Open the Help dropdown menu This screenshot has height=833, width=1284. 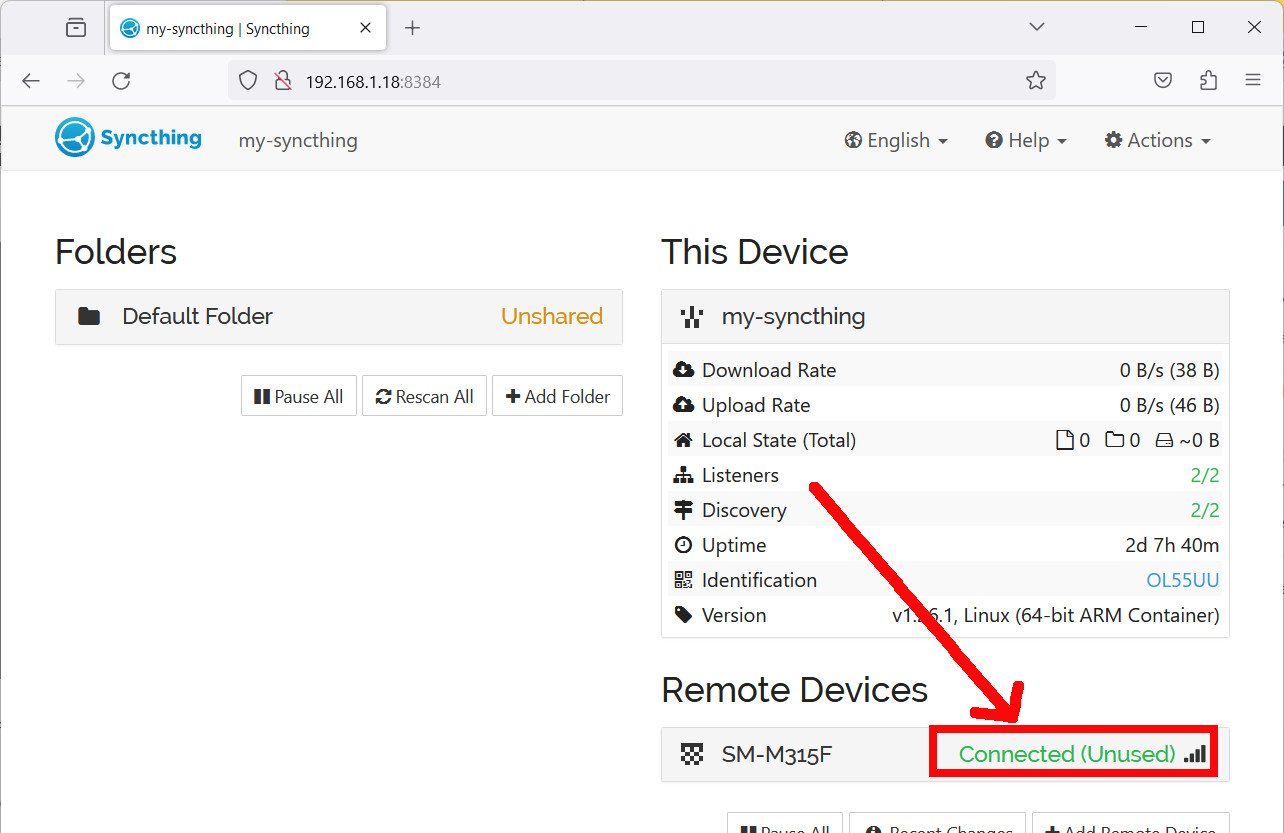point(1025,140)
